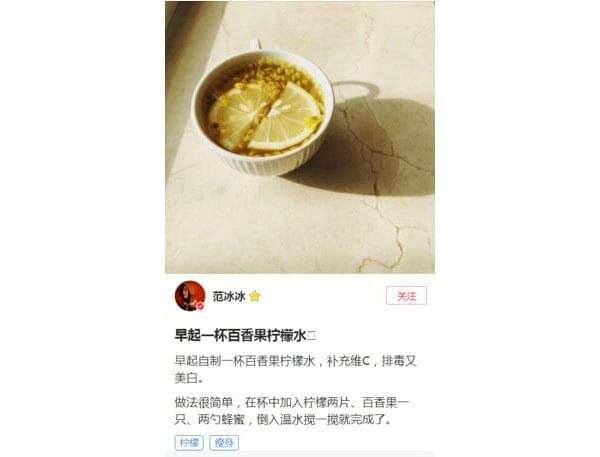Viewport: 600px width, 457px height.
Task: Click the square emoji placeholder after the title
Action: click(x=311, y=336)
